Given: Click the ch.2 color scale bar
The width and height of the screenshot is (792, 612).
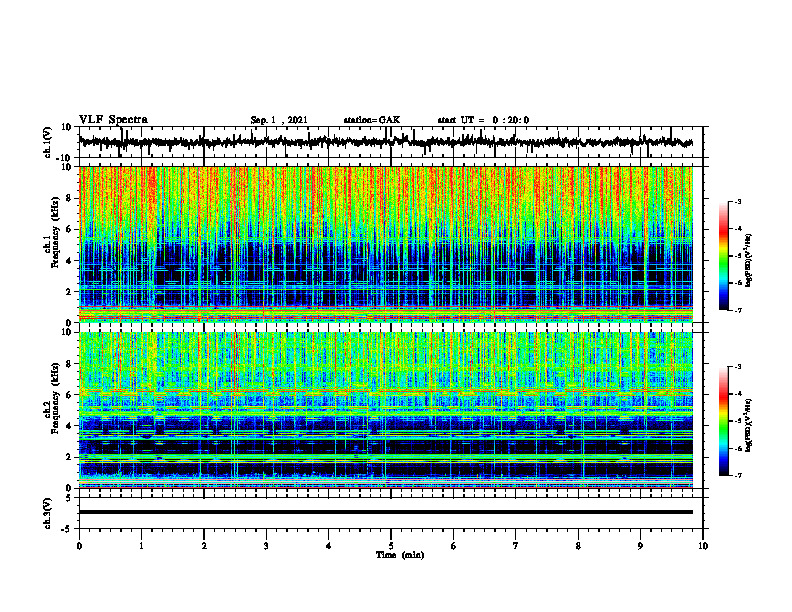Looking at the screenshot, I should pos(724,421).
